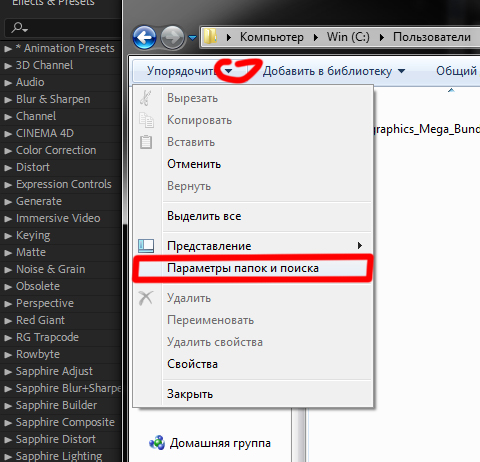The width and height of the screenshot is (480, 462).
Task: Click the search magnifier in Effects panel
Action: 19,28
